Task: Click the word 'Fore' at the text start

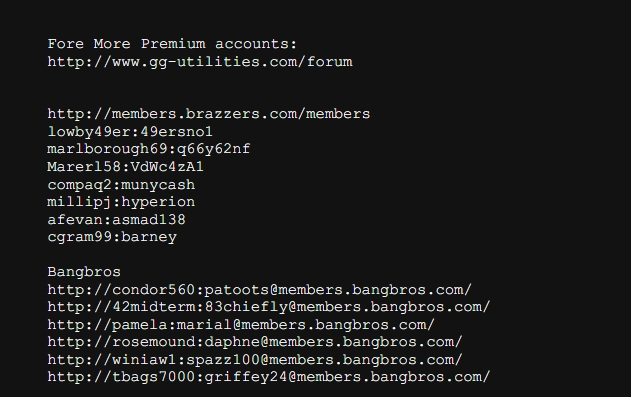Action: click(66, 44)
